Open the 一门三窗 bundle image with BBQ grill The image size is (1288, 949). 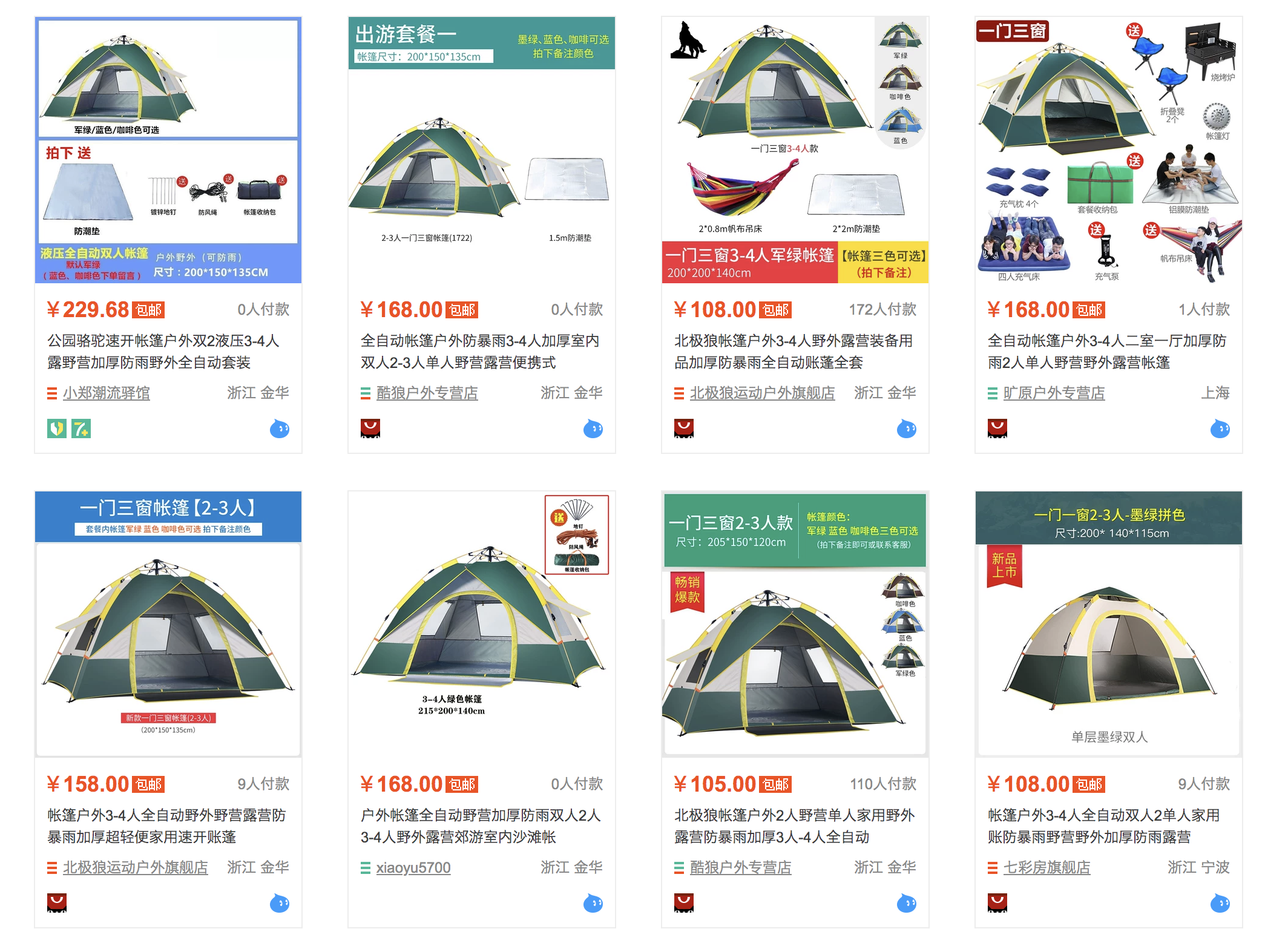pyautogui.click(x=1109, y=150)
